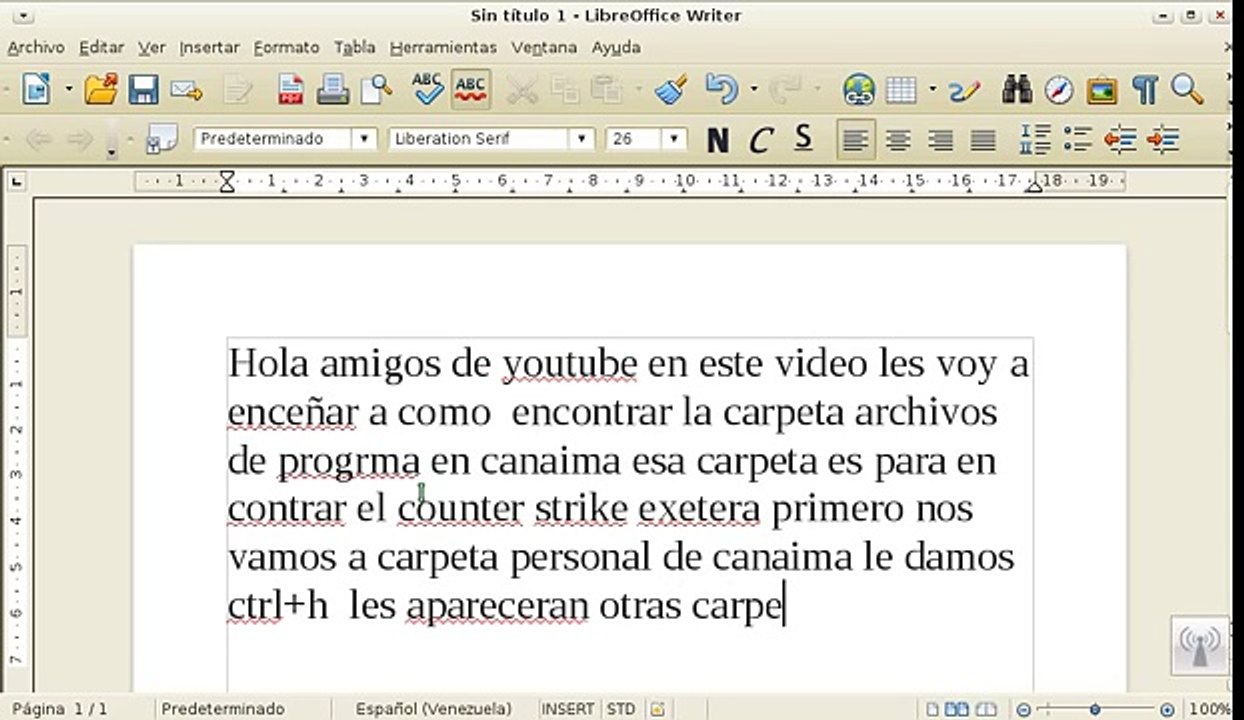Click wireless broadcast icon at bottom right

coord(1200,646)
